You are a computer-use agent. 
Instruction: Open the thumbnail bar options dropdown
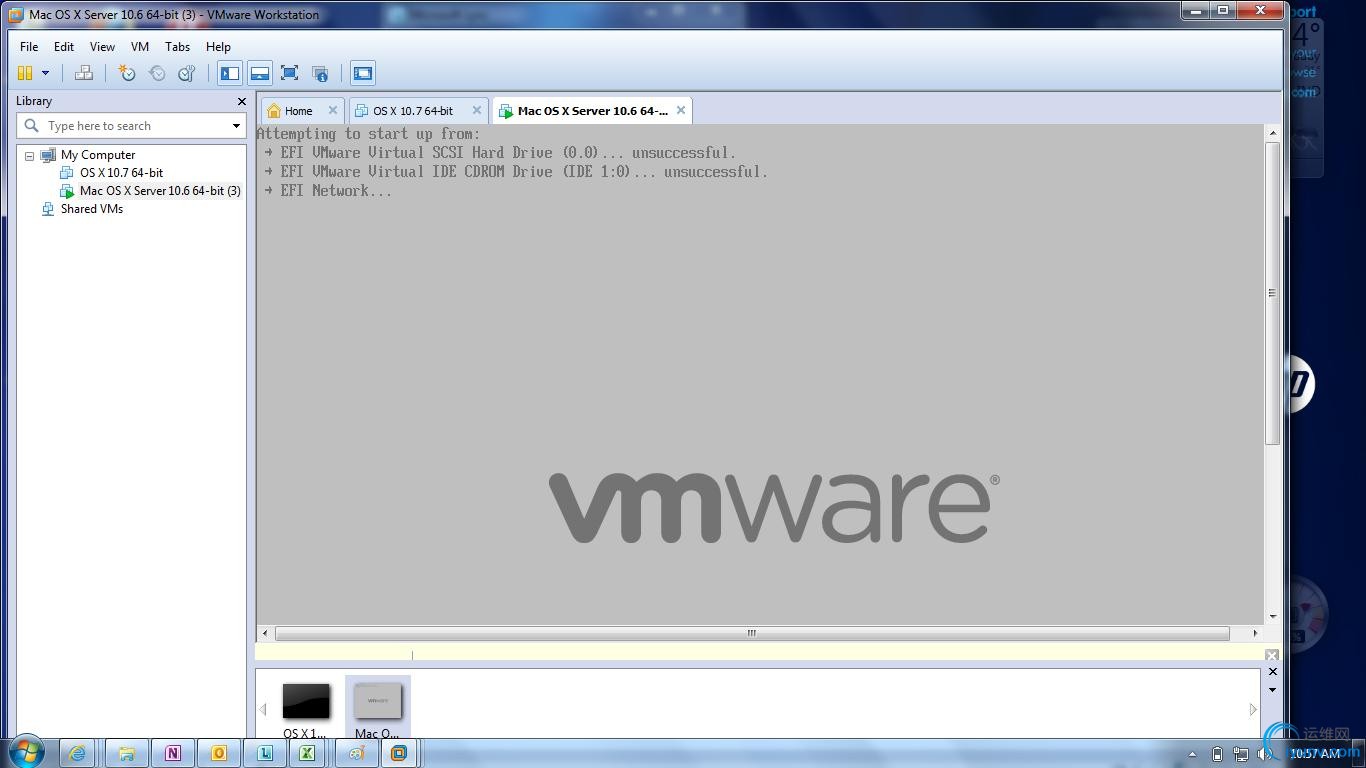(1272, 690)
